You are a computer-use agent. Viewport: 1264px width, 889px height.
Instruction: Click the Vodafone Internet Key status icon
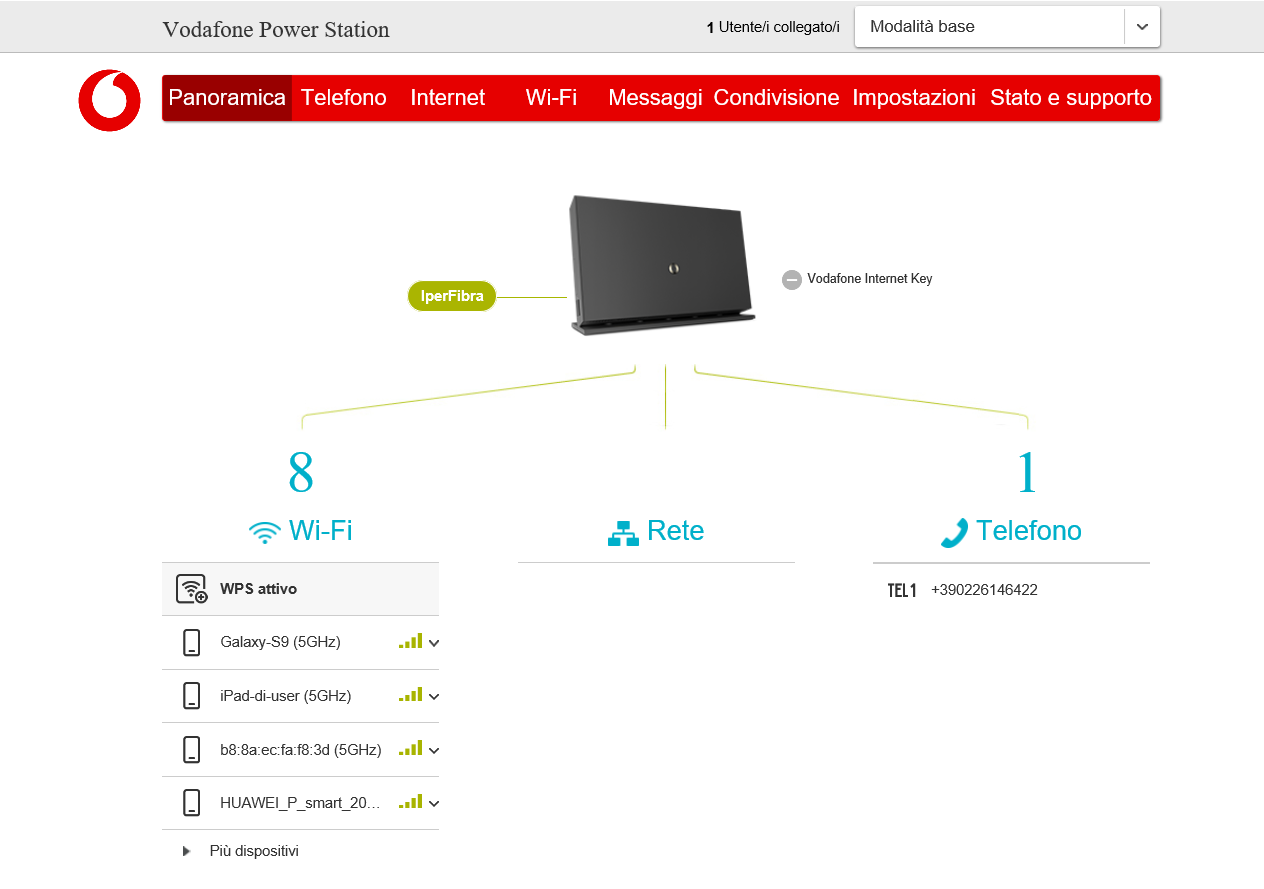792,280
